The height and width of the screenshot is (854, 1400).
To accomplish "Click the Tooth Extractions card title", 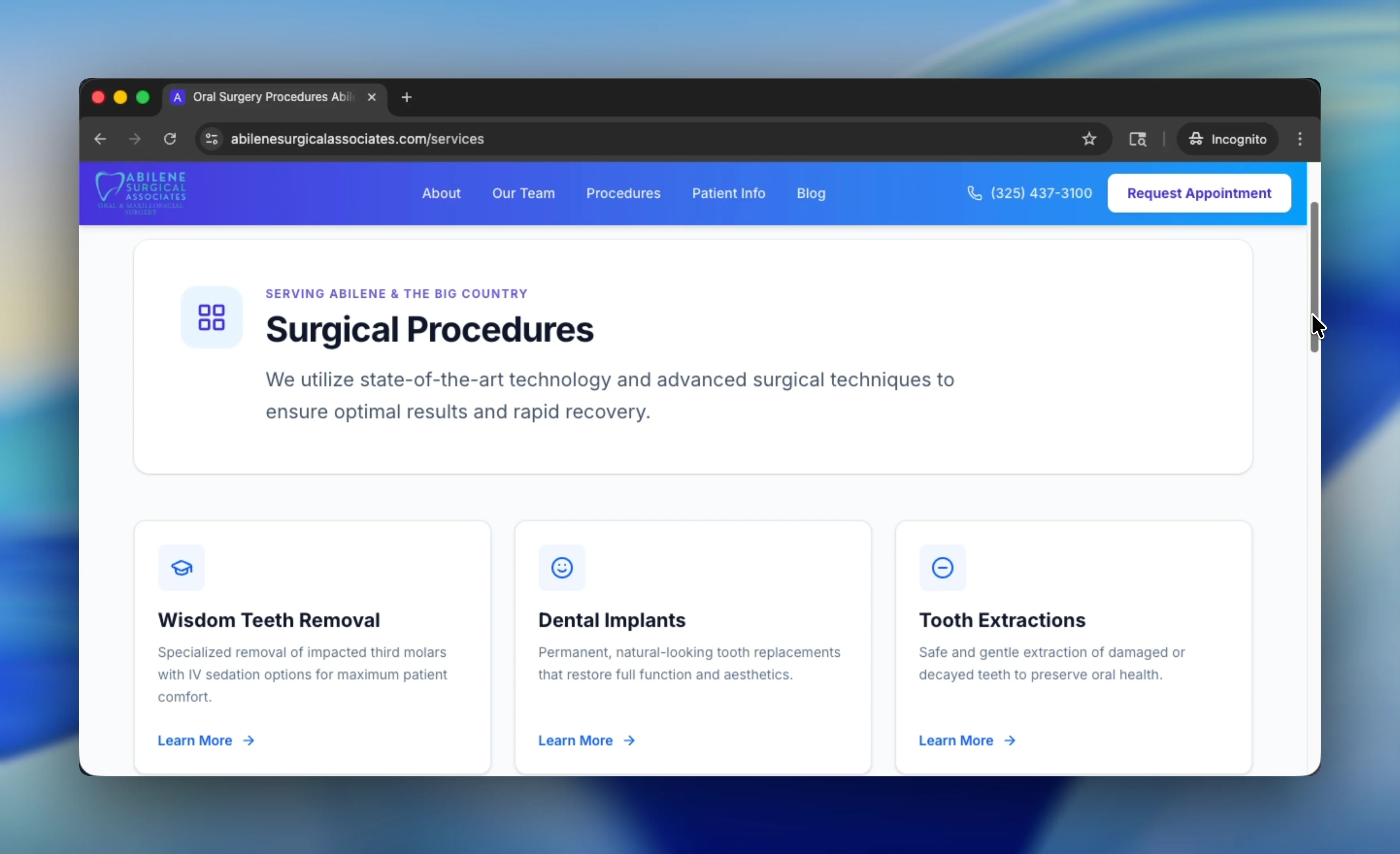I will [1002, 620].
